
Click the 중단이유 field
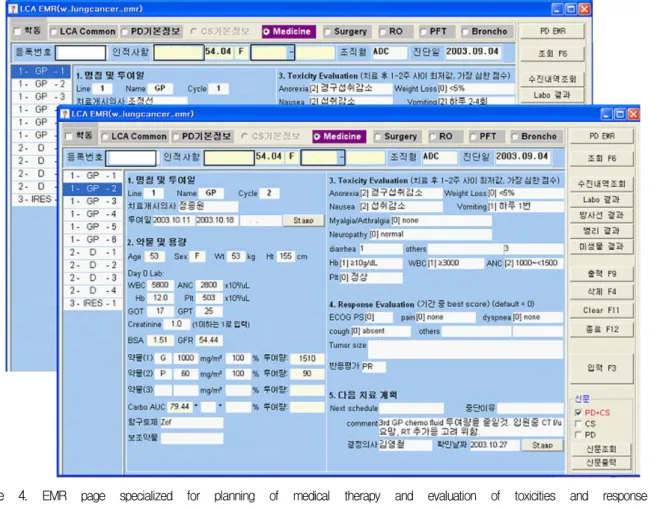point(530,408)
